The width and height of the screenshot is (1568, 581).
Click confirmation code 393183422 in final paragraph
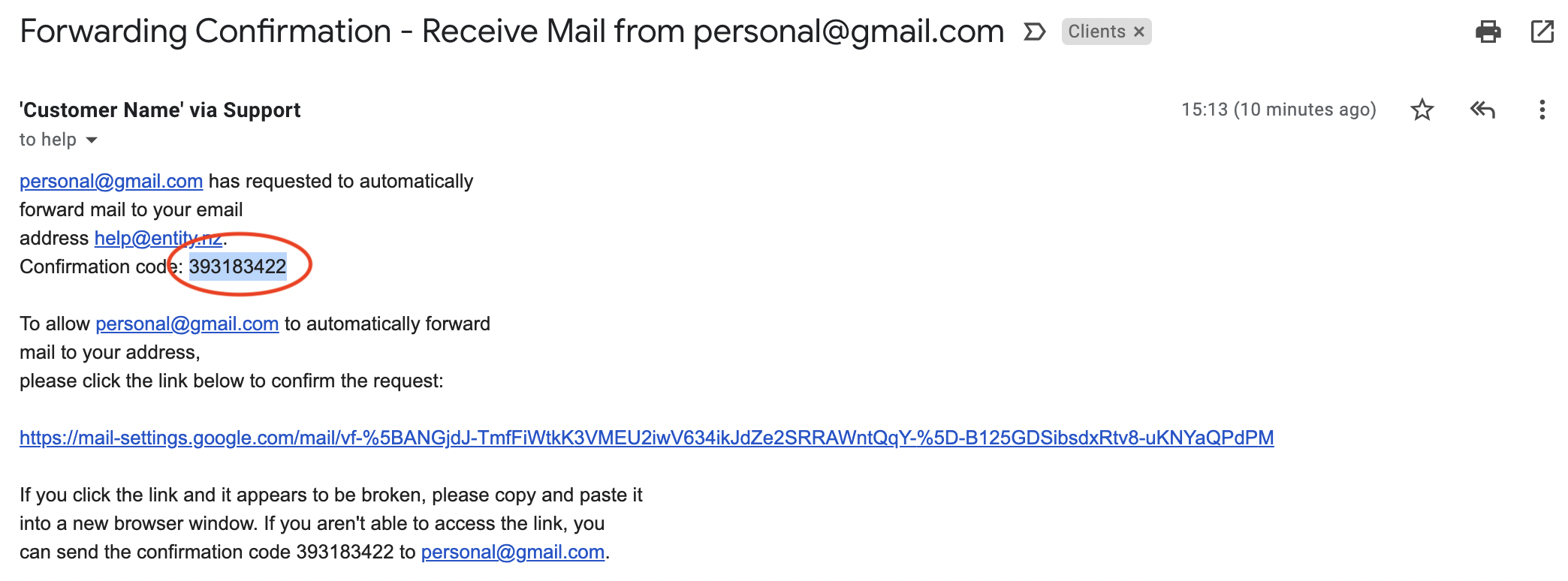pyautogui.click(x=345, y=552)
